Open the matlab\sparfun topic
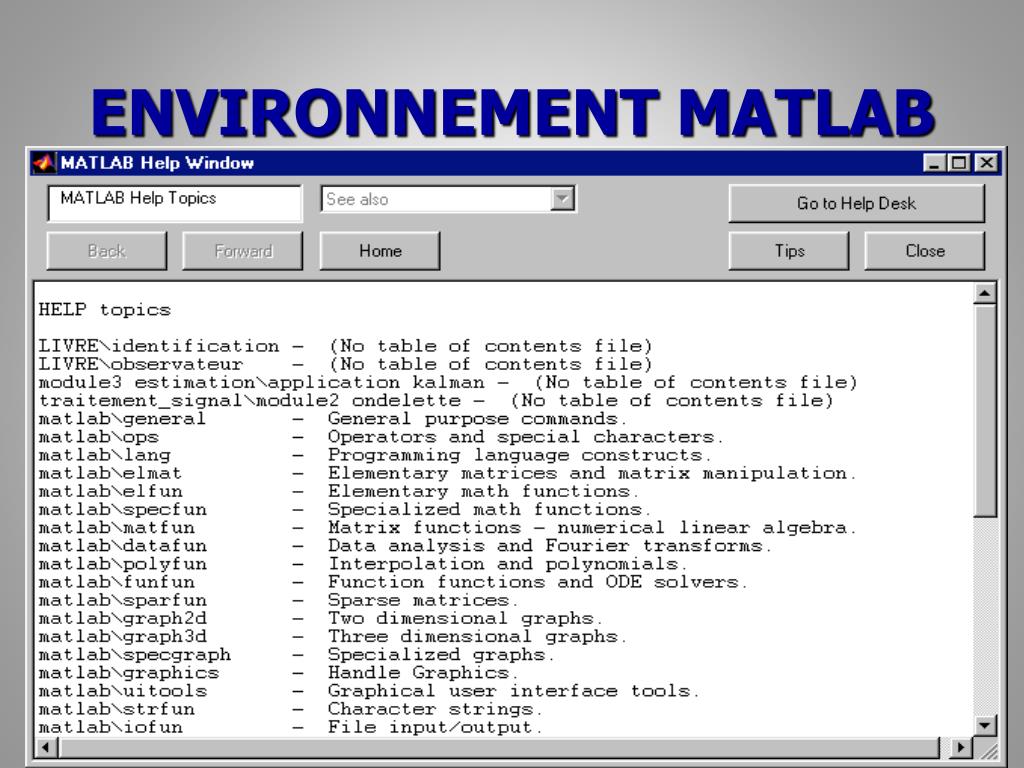 (x=122, y=601)
